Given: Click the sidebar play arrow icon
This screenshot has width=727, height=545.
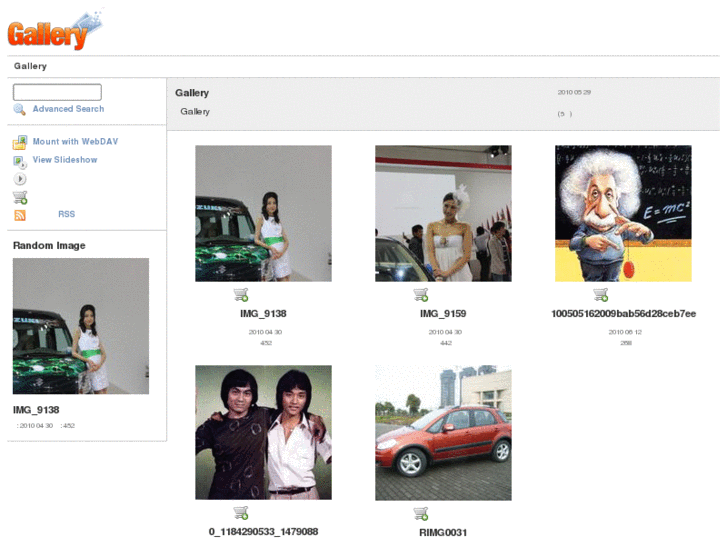Looking at the screenshot, I should tap(19, 179).
